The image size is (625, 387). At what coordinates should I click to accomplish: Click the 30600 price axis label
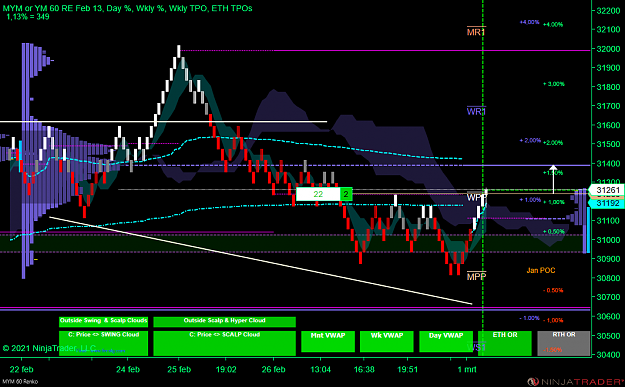608,316
